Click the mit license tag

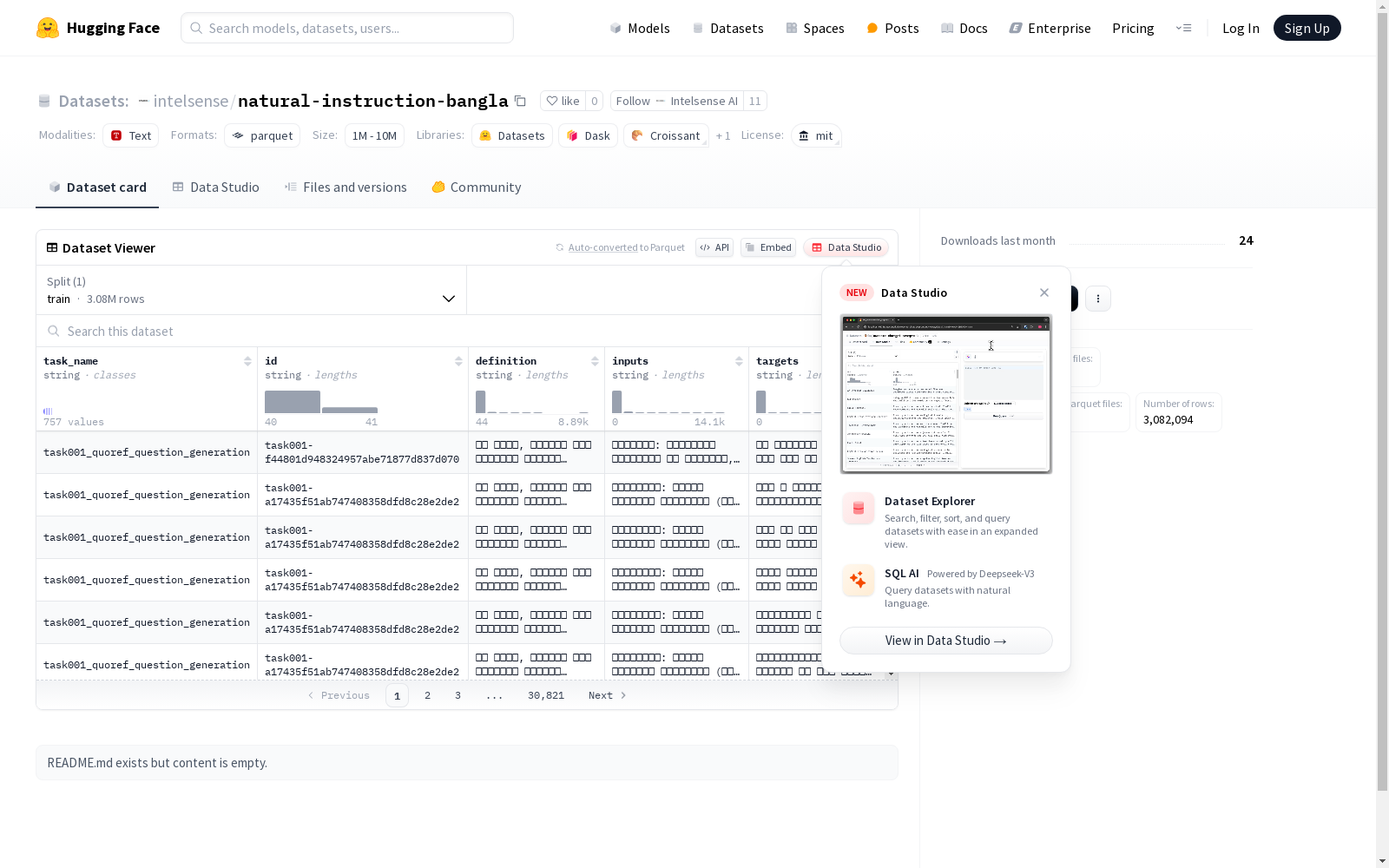click(816, 135)
